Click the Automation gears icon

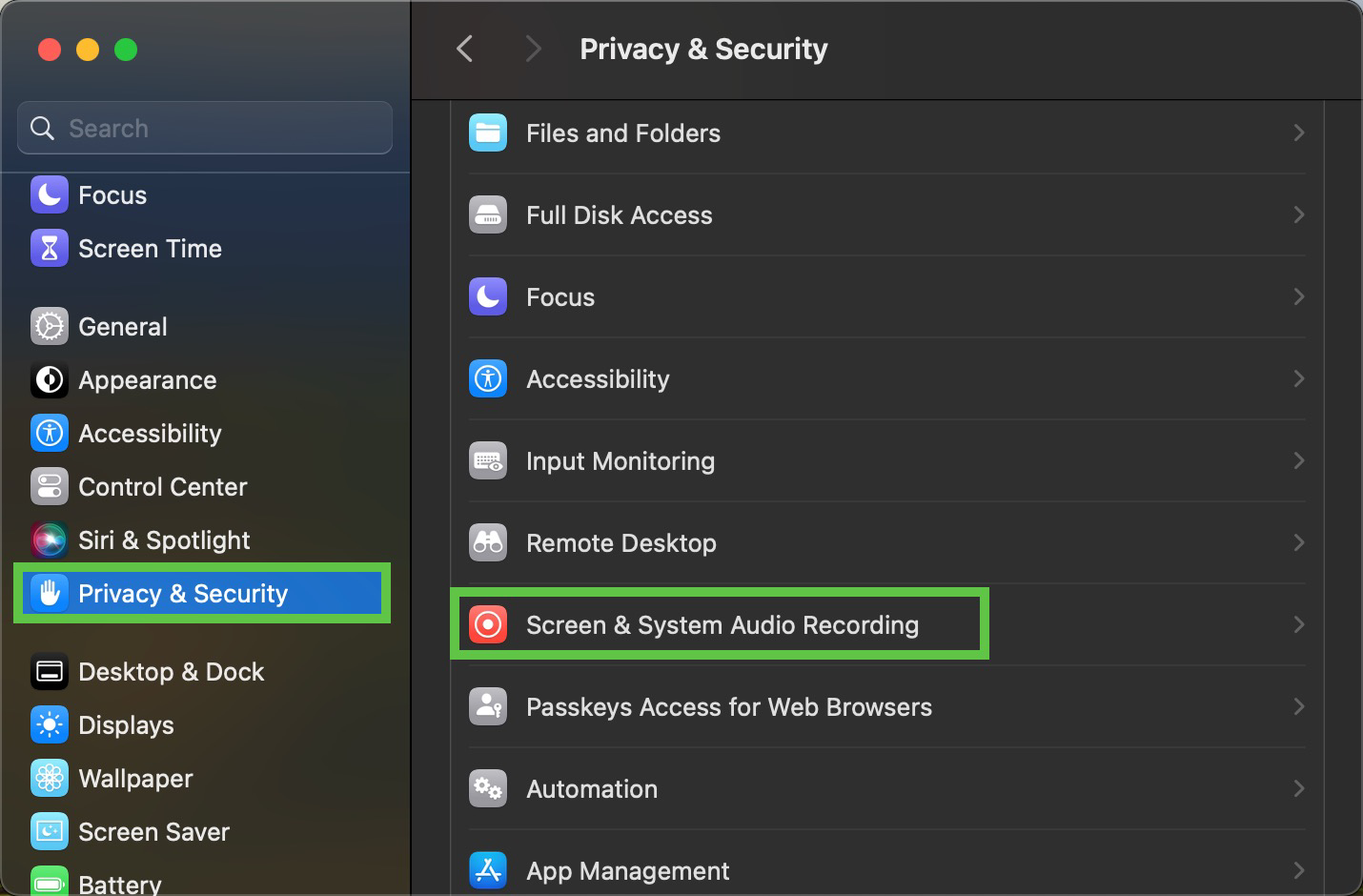[x=488, y=789]
